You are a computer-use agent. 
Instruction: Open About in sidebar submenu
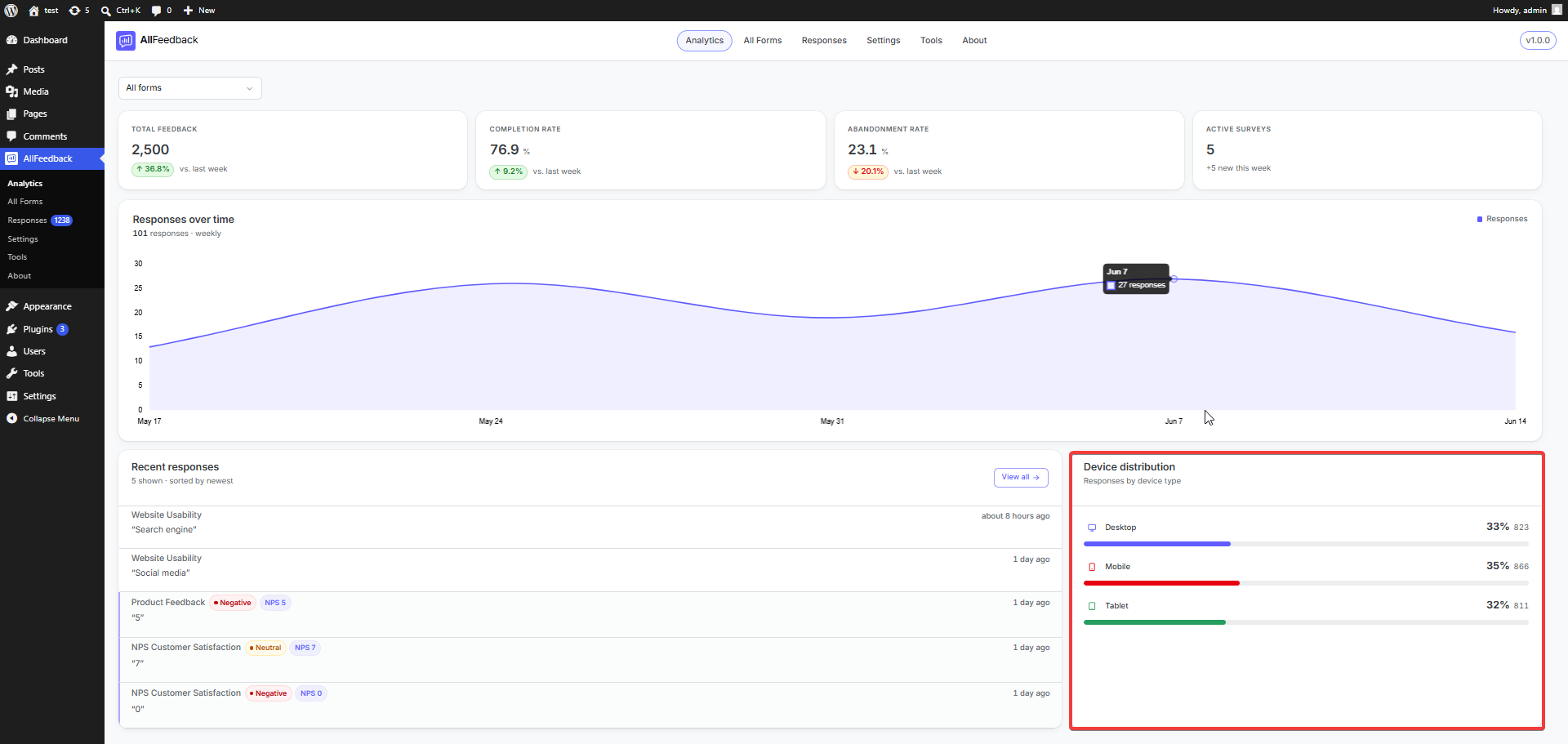20,276
